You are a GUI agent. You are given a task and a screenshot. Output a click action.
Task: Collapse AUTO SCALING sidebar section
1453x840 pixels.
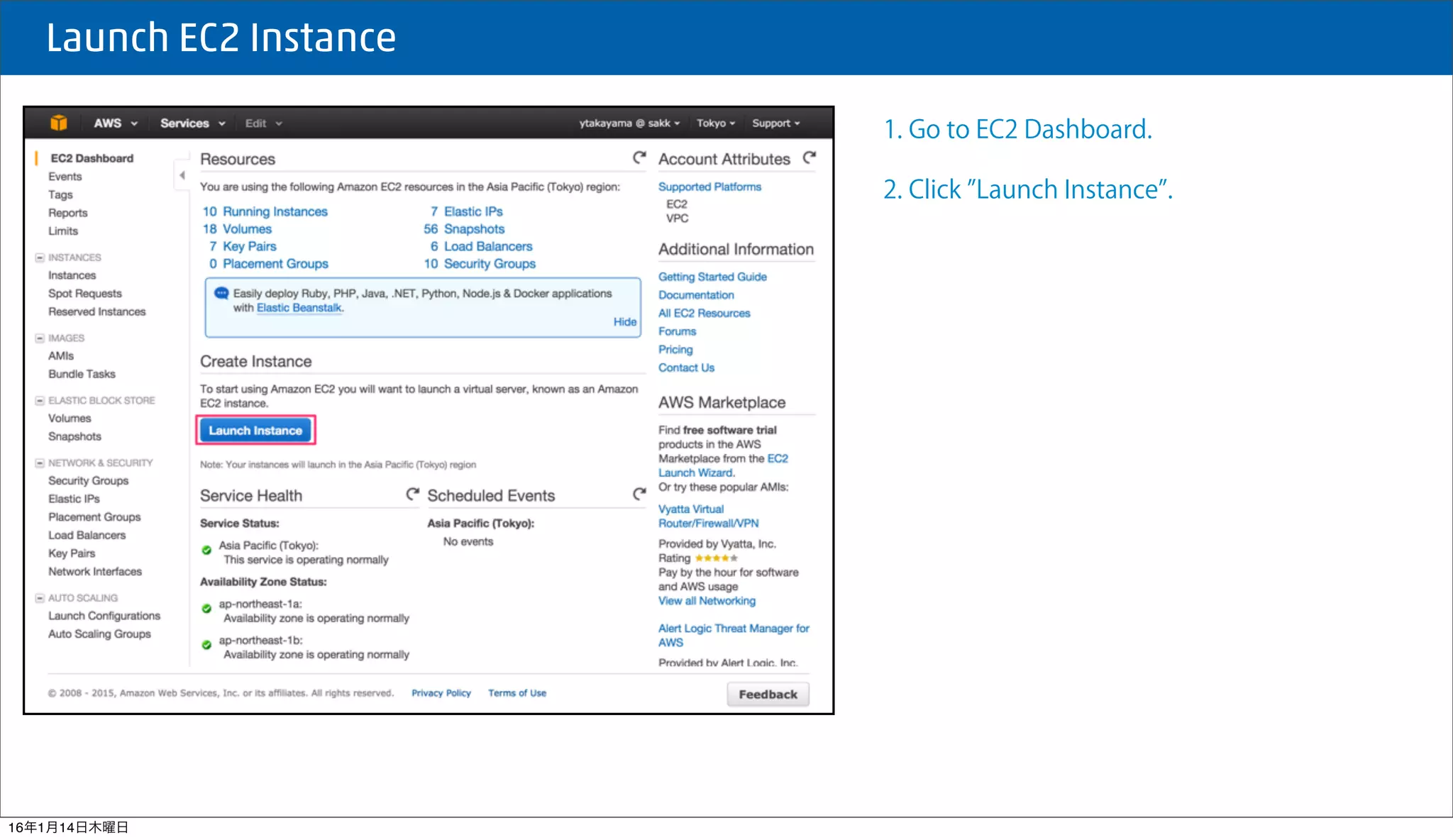40,598
